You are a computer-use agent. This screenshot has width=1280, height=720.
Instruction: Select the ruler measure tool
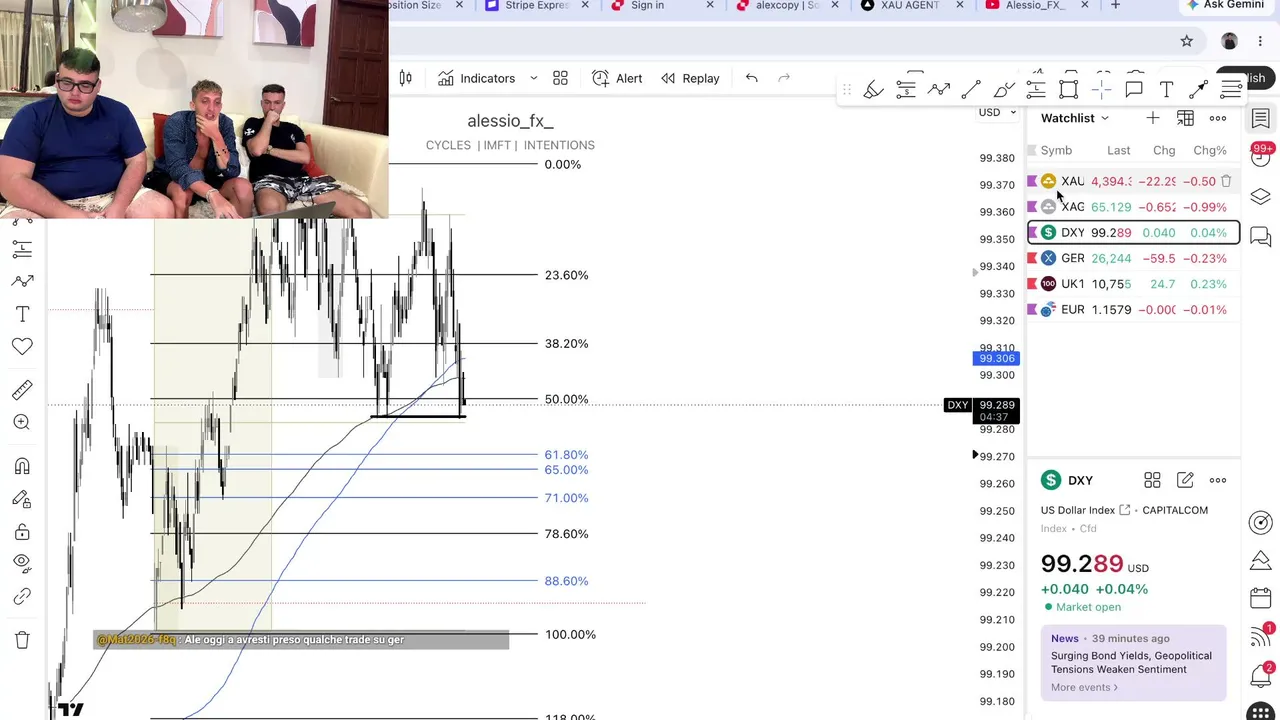pos(22,390)
